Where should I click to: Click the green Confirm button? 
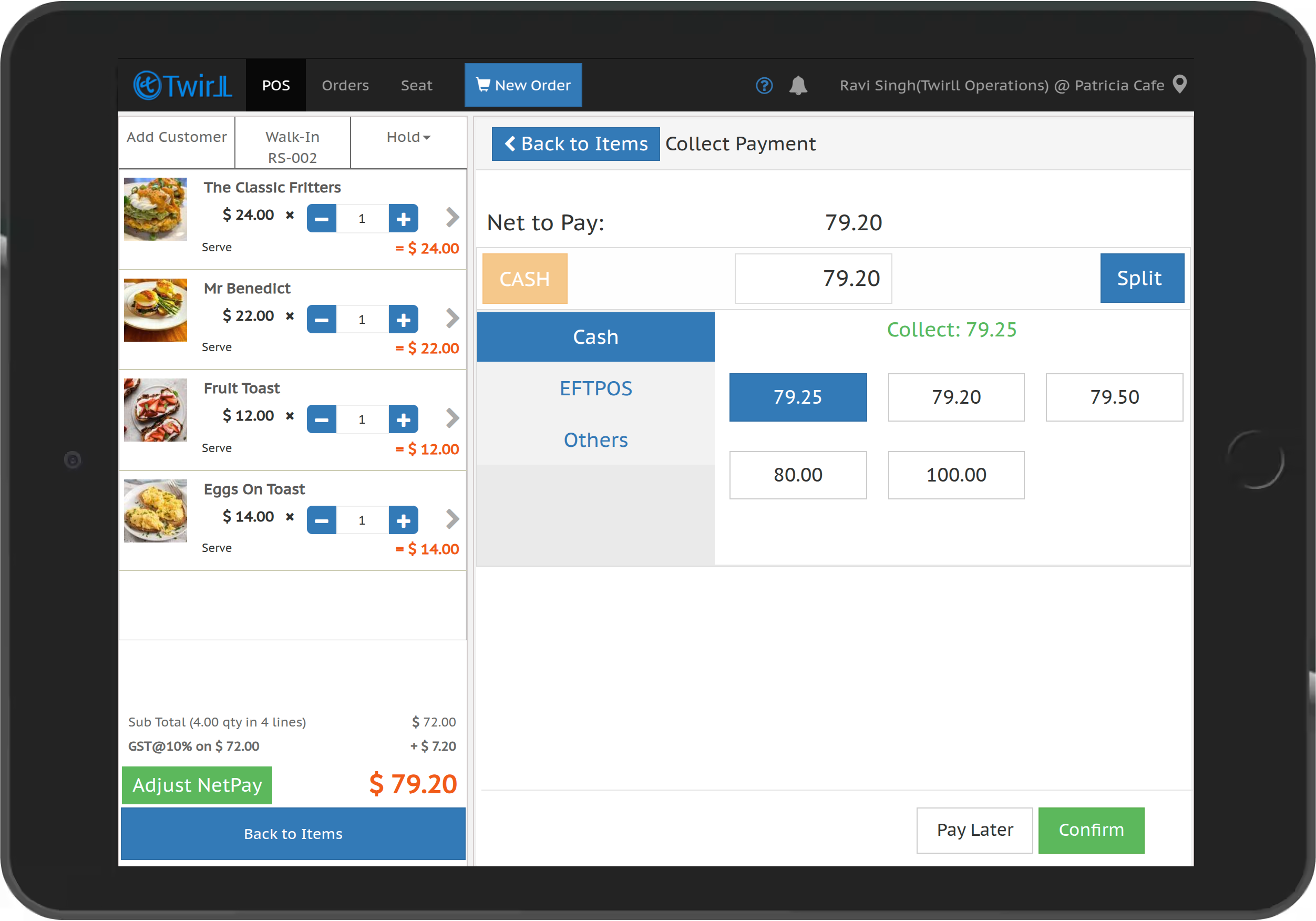point(1091,830)
